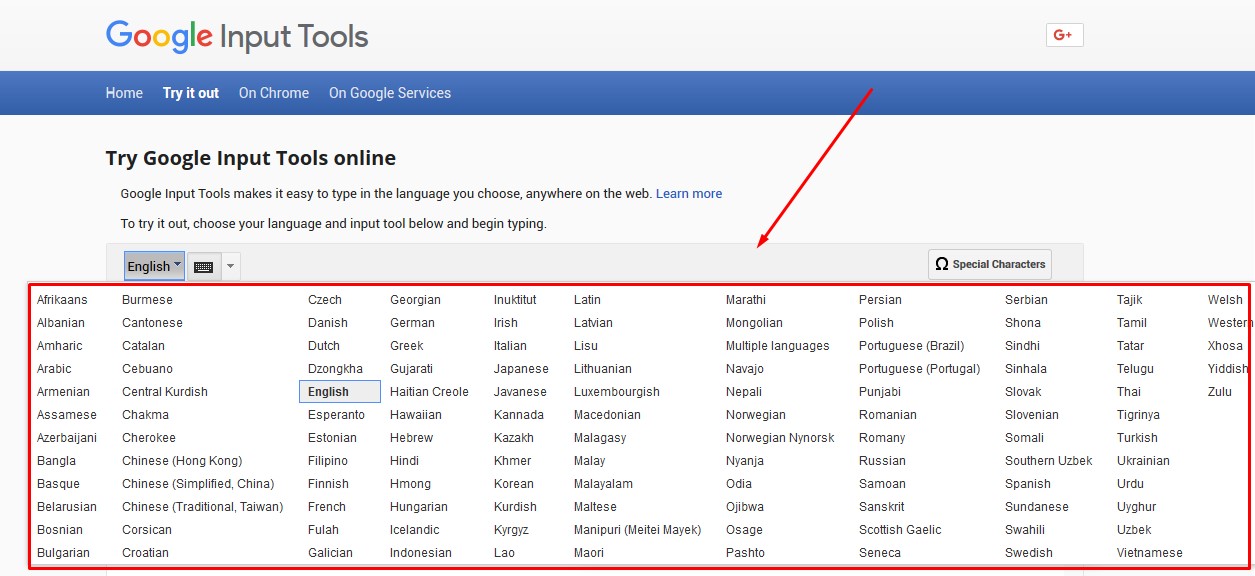This screenshot has height=576, width=1255.
Task: Select Latin language option
Action: [x=587, y=300]
